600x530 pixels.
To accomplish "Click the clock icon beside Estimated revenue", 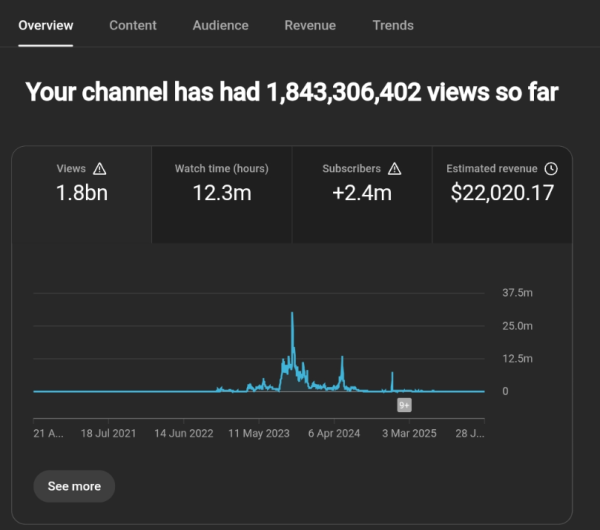I will [x=551, y=169].
